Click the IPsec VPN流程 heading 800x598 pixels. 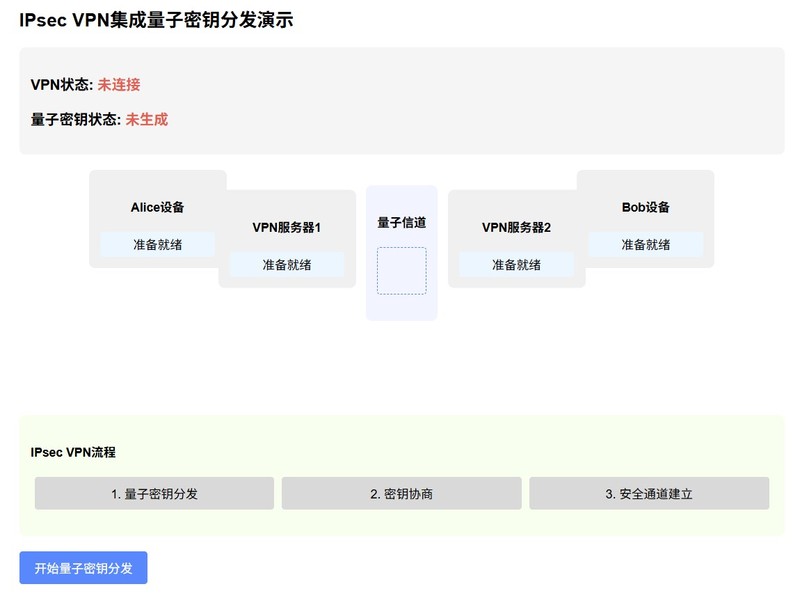tap(73, 452)
